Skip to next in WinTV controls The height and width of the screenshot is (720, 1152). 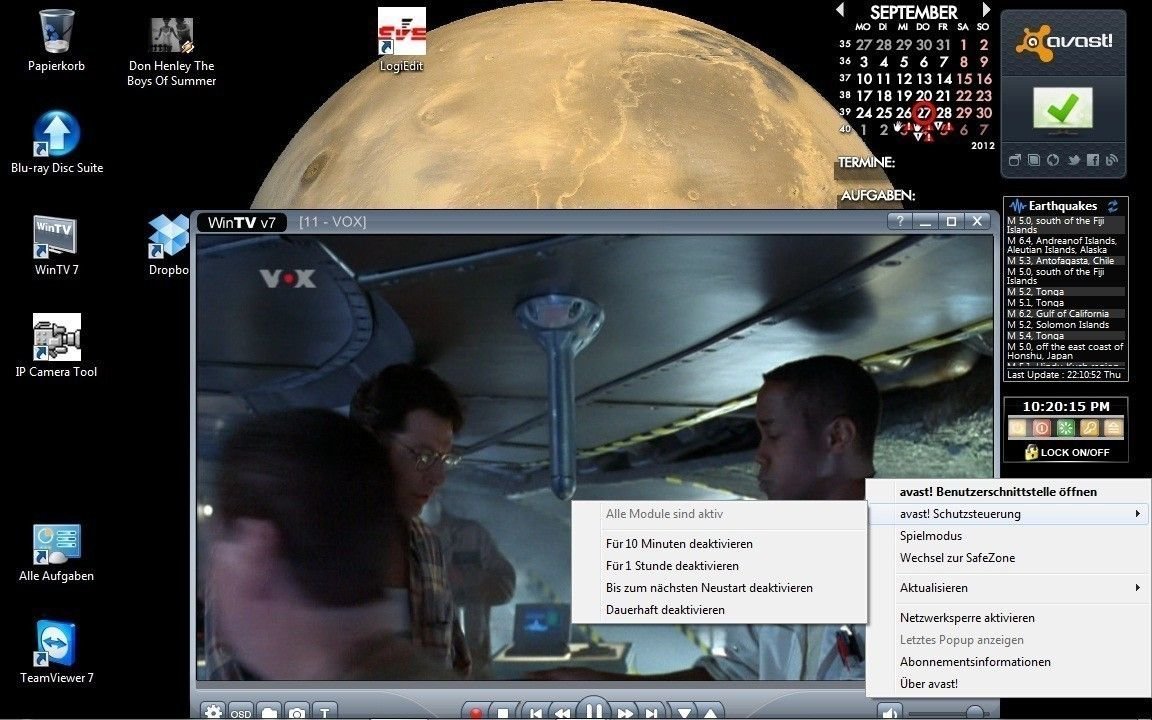click(651, 712)
